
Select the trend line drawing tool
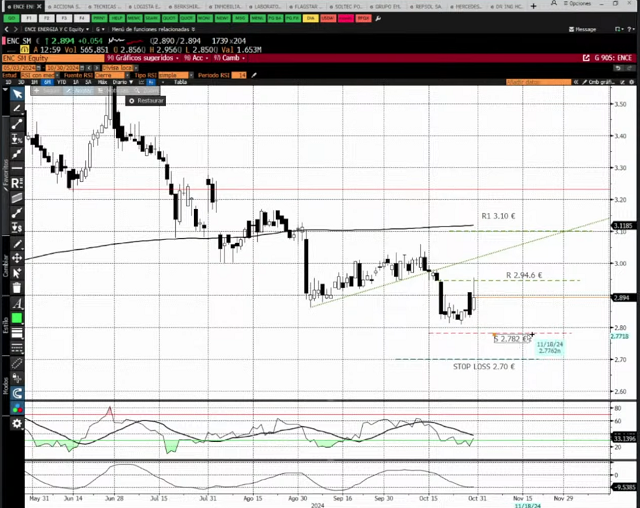[x=17, y=123]
